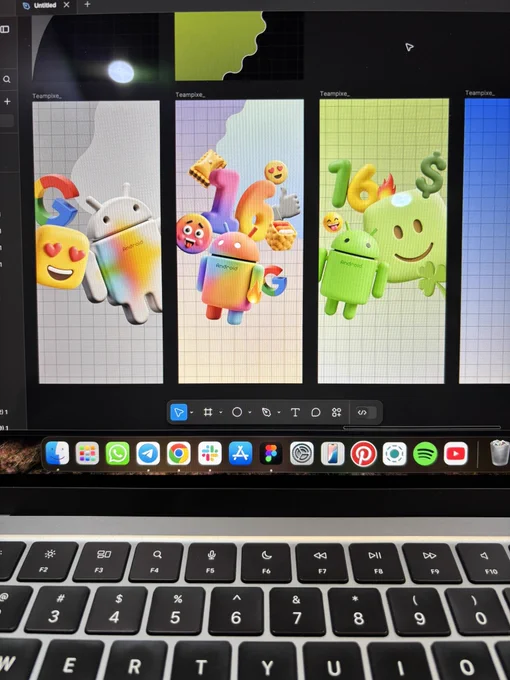Click Teampixe_ label above the blue frame
Image resolution: width=510 pixels, height=680 pixels.
coord(480,93)
